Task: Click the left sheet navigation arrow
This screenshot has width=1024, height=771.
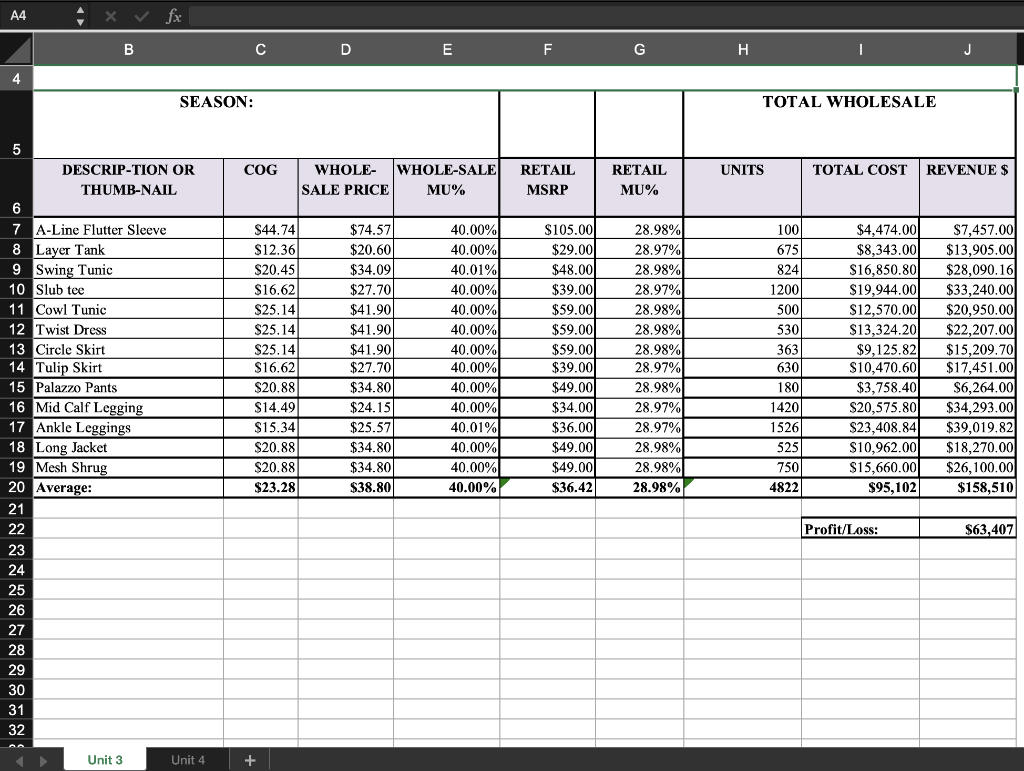Action: tap(20, 760)
